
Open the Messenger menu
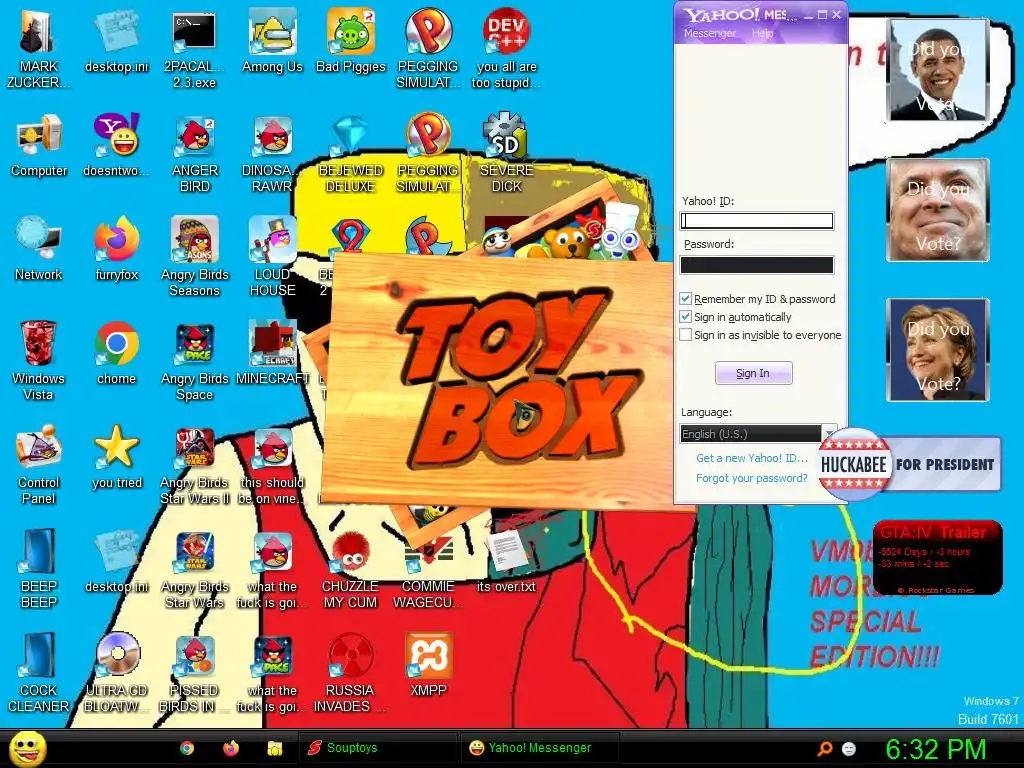coord(709,33)
